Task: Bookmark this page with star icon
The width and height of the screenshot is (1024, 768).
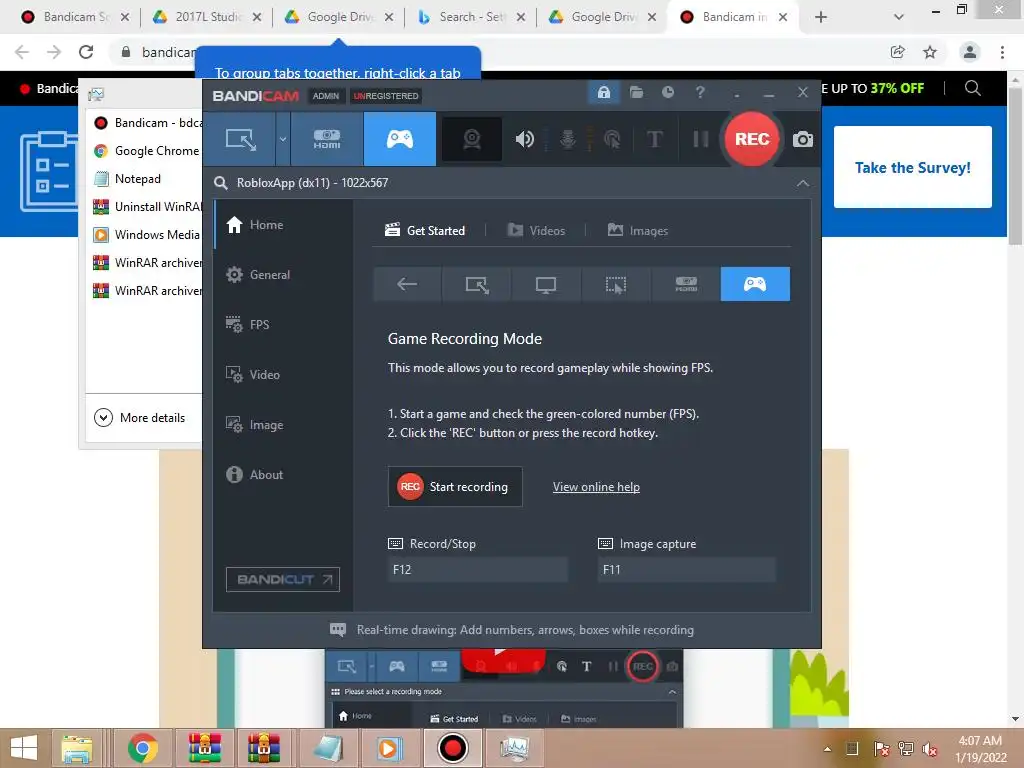Action: [x=930, y=52]
